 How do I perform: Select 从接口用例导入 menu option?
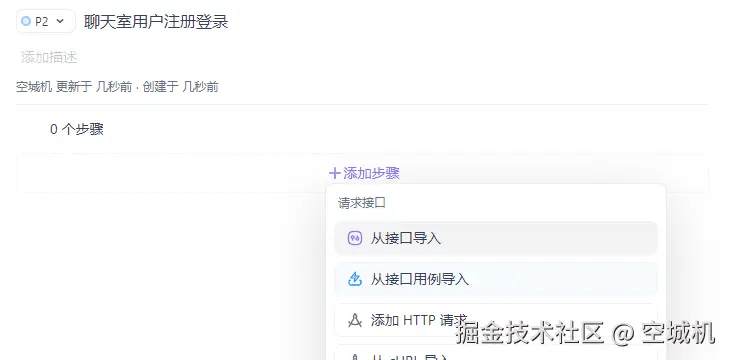coord(496,279)
